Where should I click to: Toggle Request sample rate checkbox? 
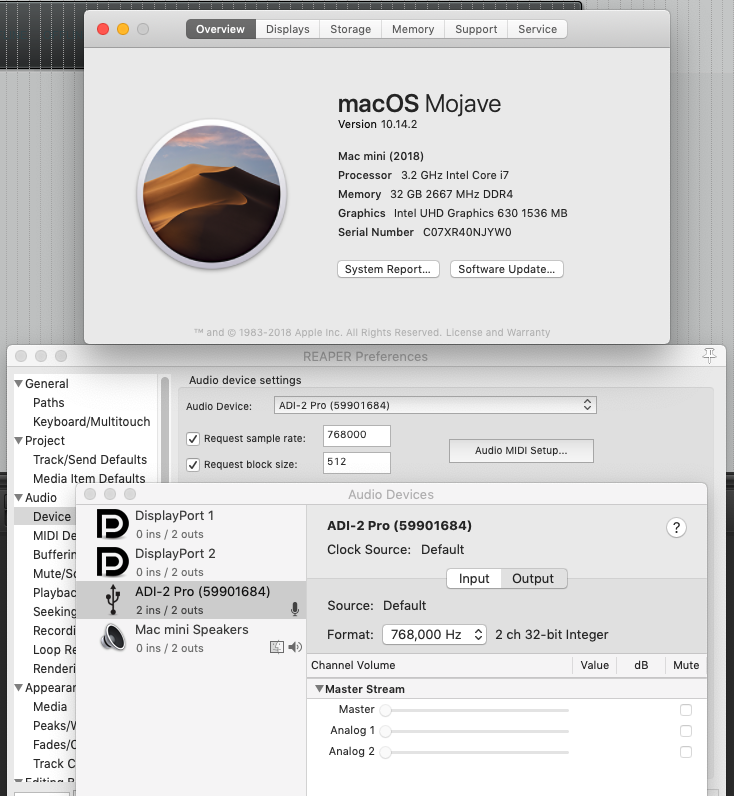tap(193, 439)
